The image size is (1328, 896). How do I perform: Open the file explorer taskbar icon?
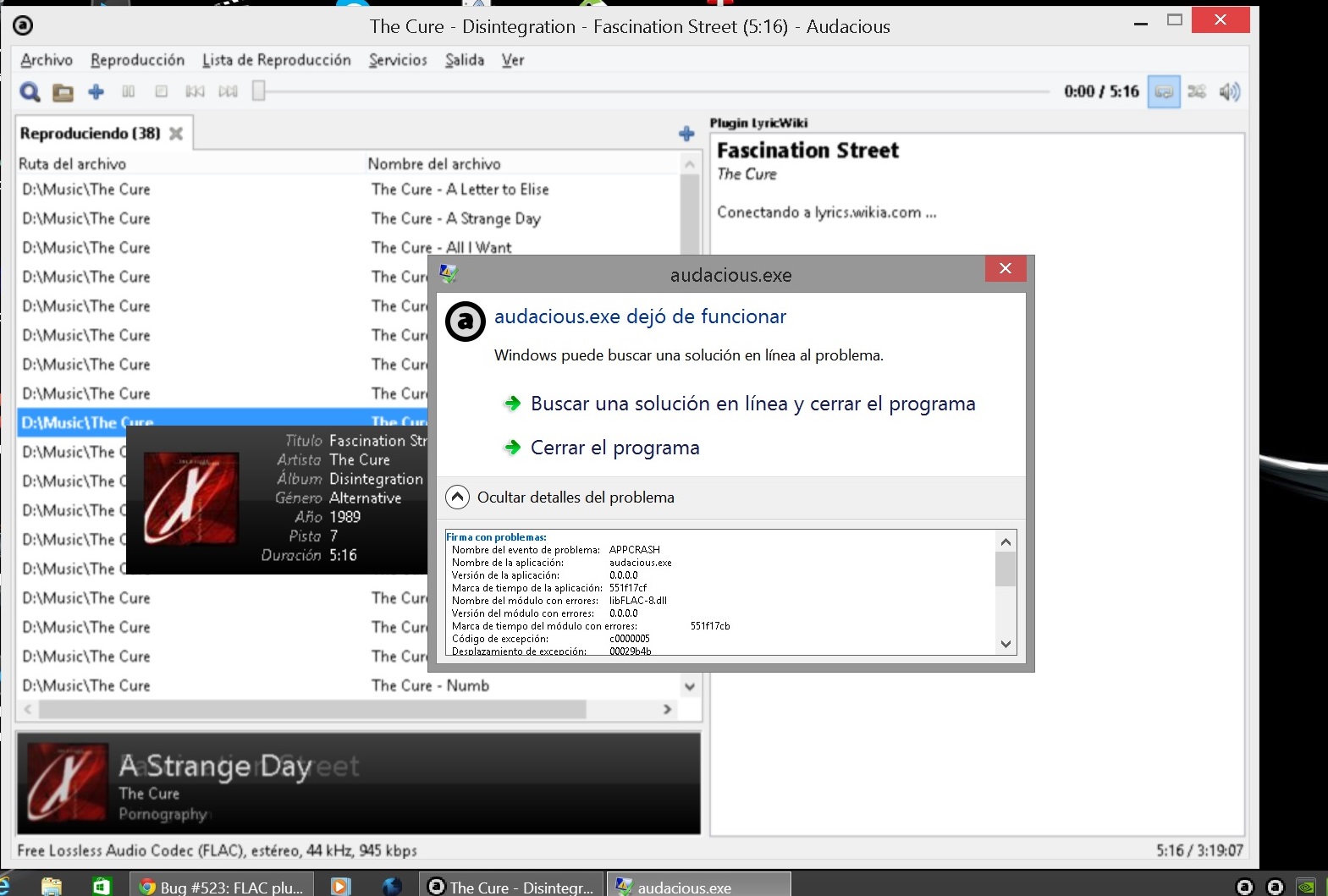pyautogui.click(x=52, y=887)
